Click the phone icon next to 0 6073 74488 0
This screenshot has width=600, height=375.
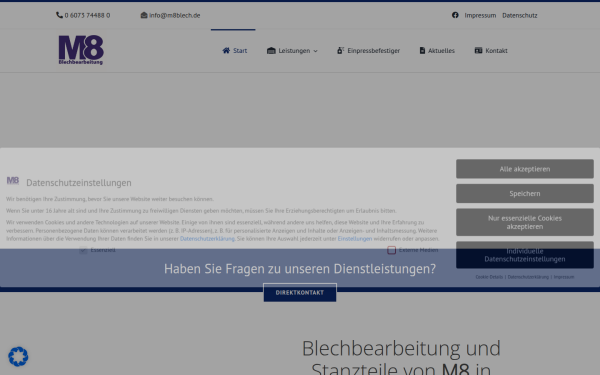pos(59,15)
